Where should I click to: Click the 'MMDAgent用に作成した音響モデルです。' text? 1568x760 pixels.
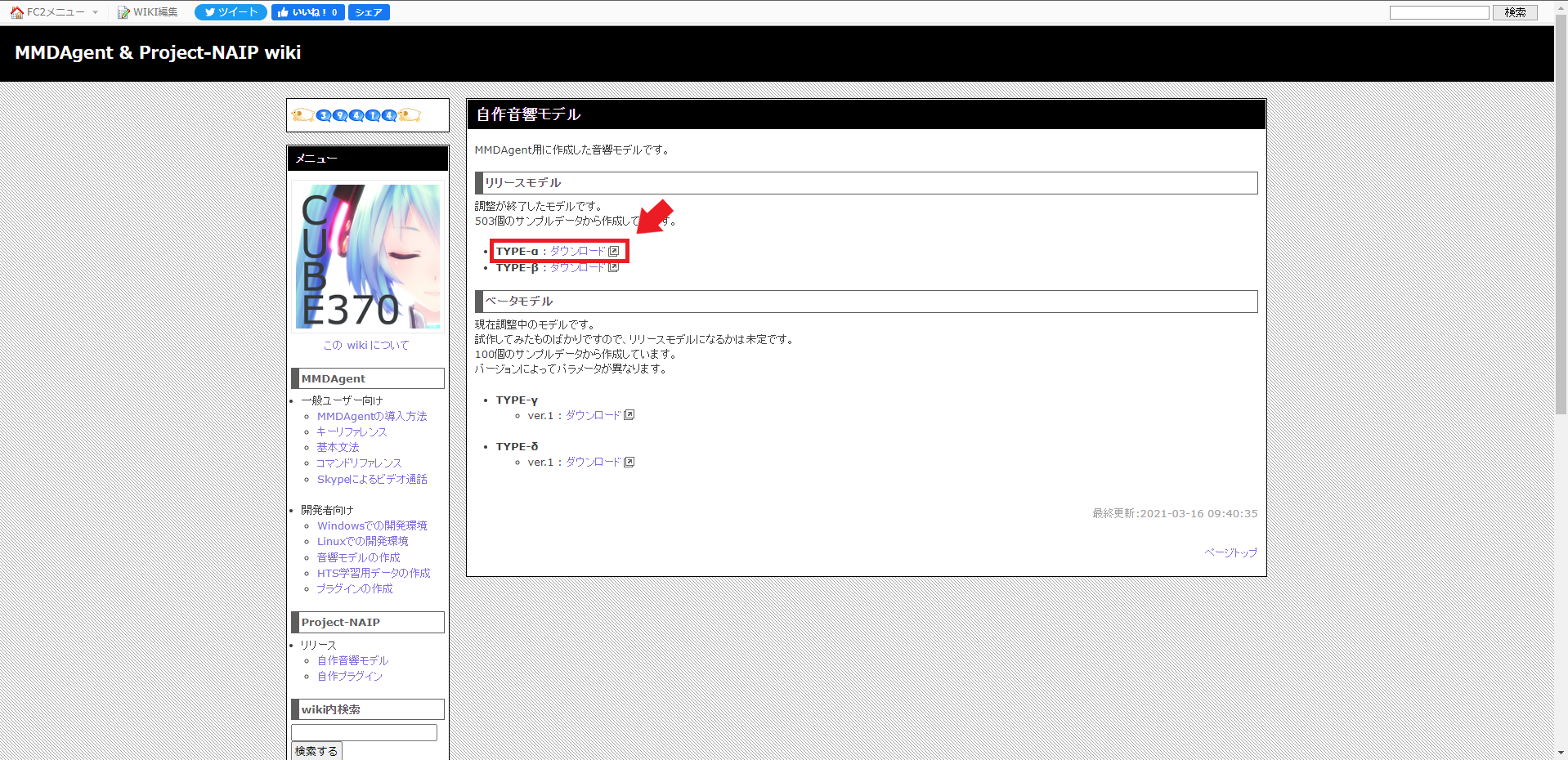[573, 150]
